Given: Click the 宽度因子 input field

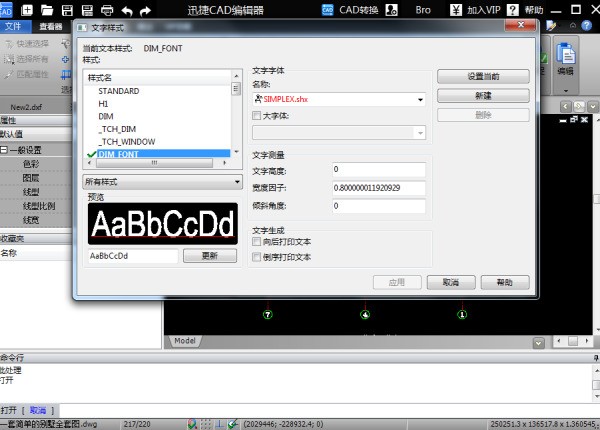Looking at the screenshot, I should tap(379, 187).
